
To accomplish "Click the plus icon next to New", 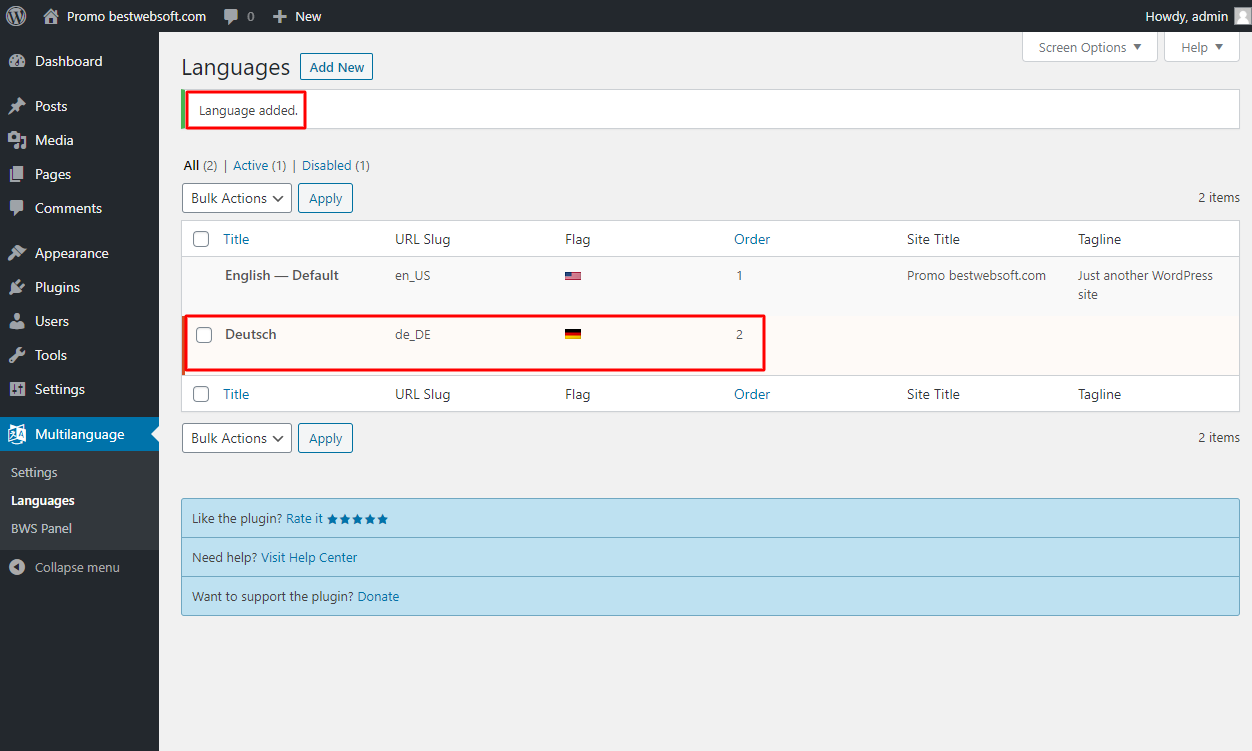I will 280,16.
